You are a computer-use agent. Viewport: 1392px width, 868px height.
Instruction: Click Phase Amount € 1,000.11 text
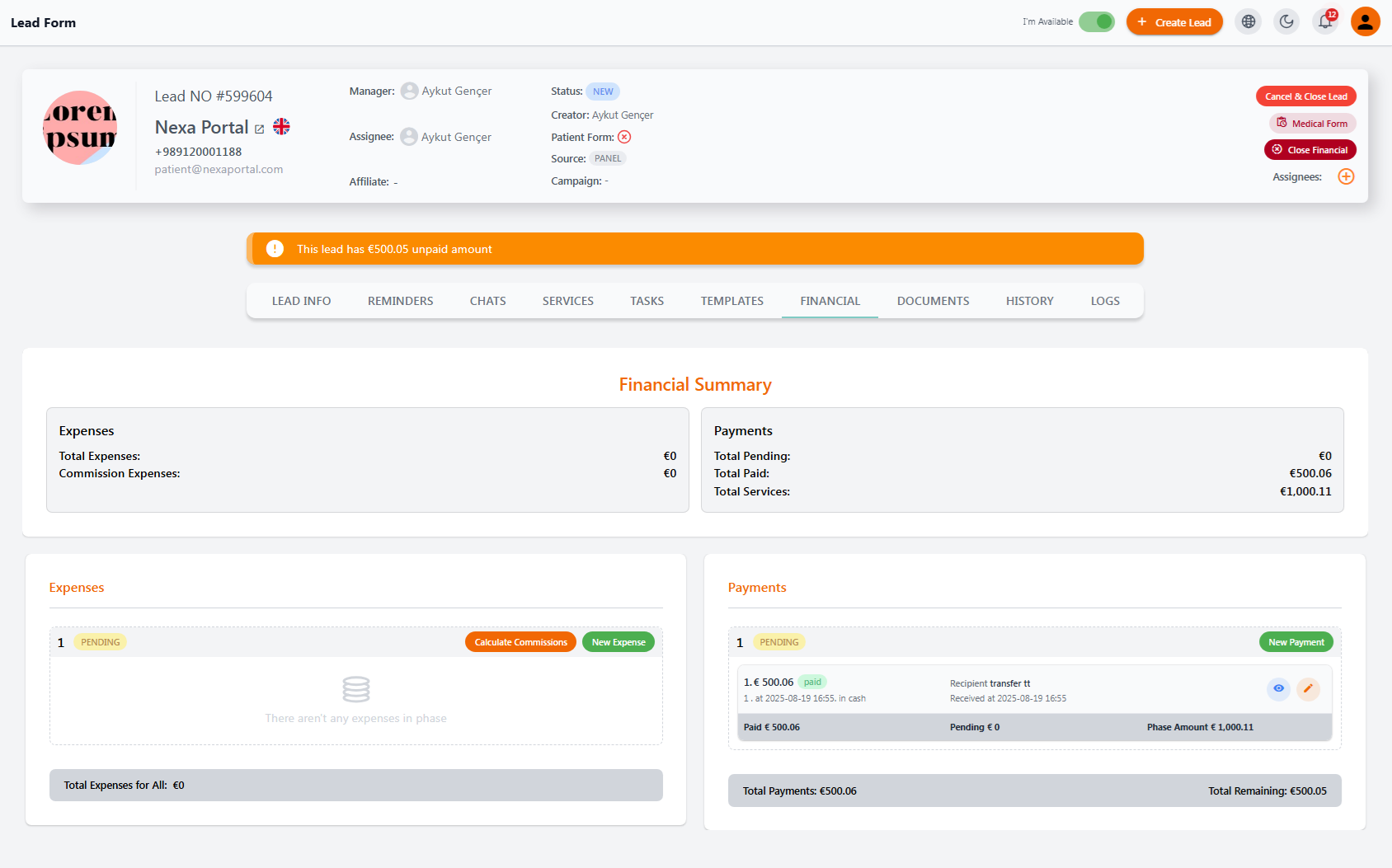[1200, 727]
